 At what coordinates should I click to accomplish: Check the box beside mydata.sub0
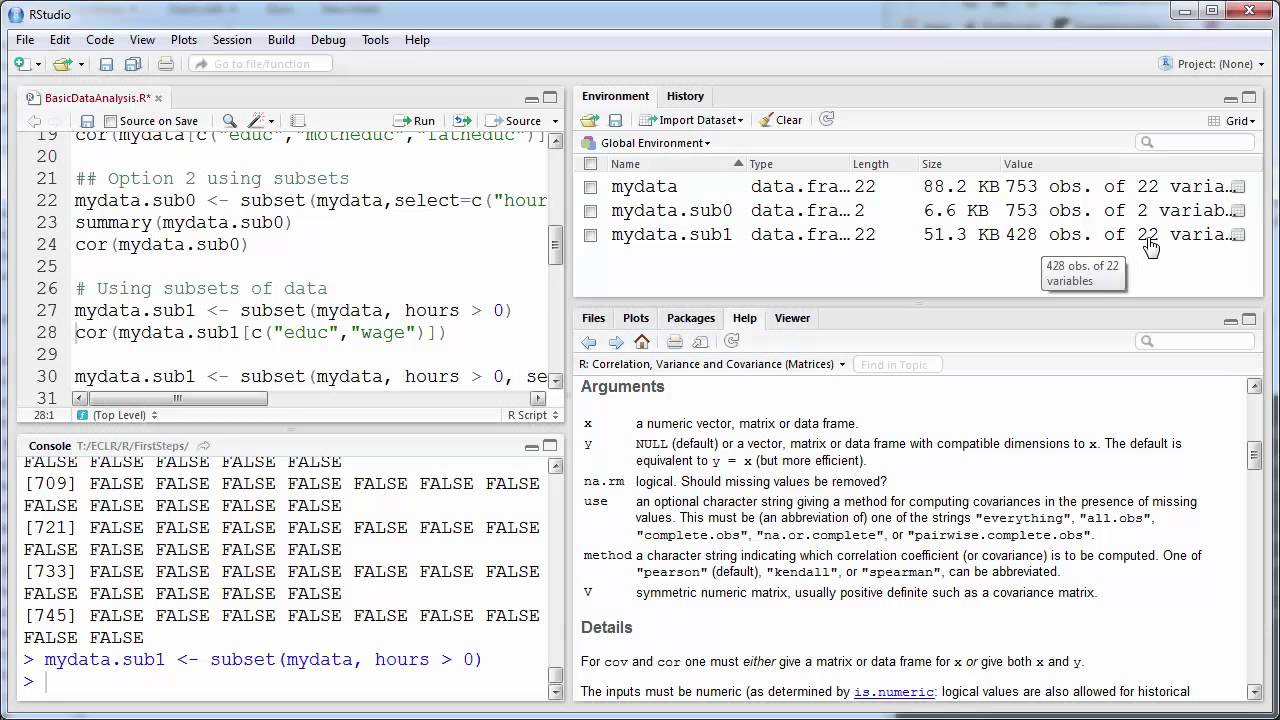(590, 211)
